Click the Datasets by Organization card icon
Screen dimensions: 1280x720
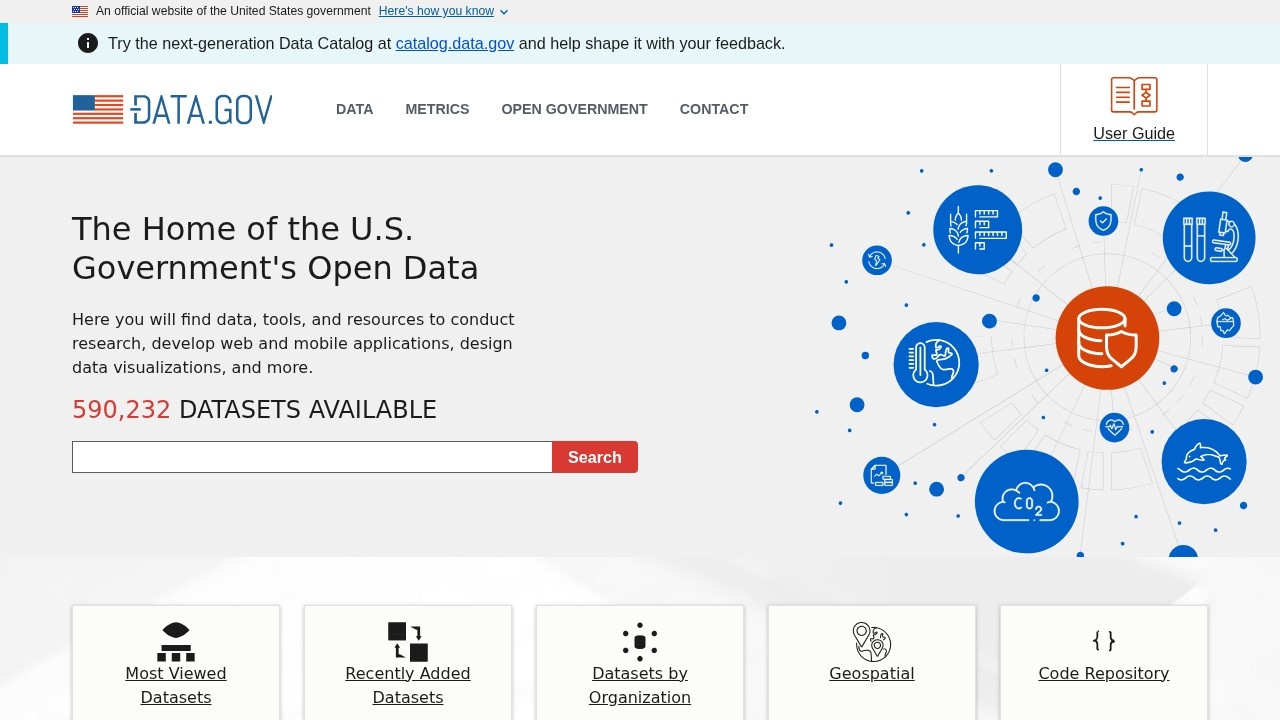640,641
